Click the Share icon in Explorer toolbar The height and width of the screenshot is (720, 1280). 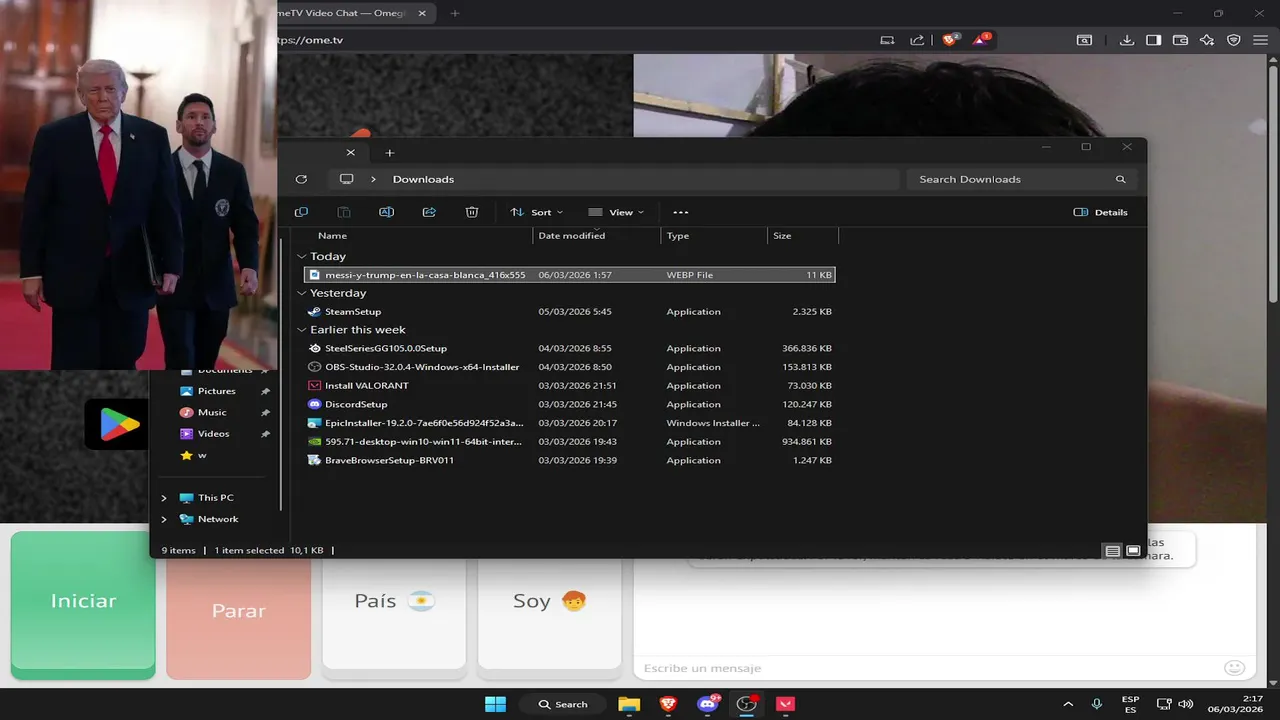pyautogui.click(x=429, y=212)
